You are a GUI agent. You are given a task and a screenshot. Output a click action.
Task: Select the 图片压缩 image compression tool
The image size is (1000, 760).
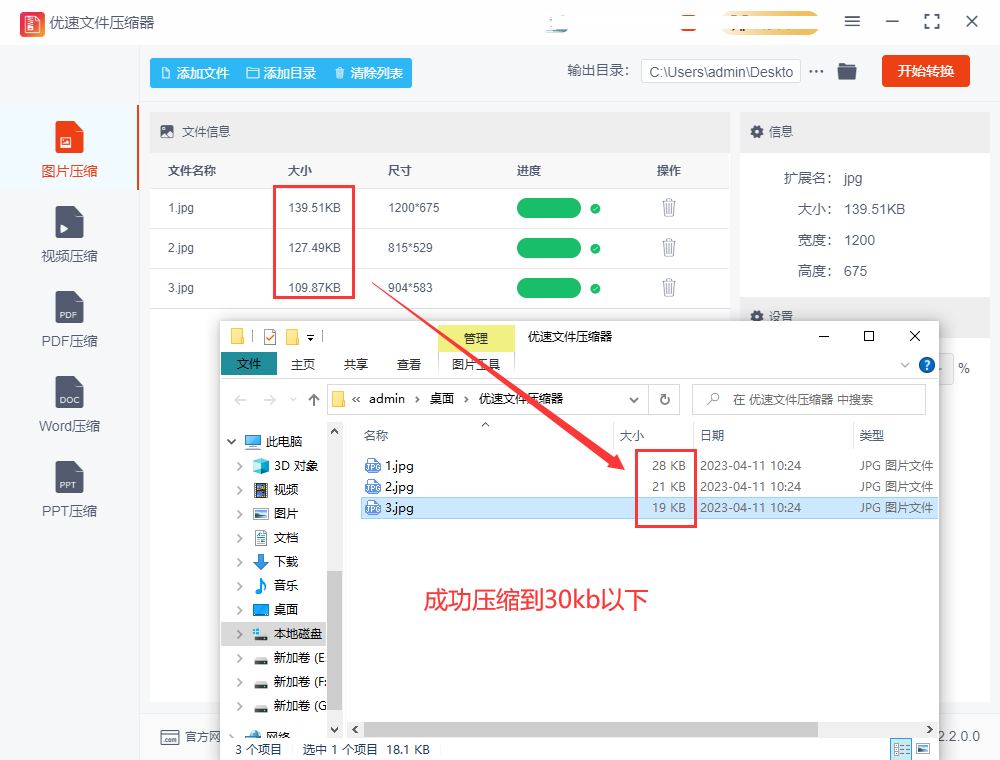[x=69, y=147]
